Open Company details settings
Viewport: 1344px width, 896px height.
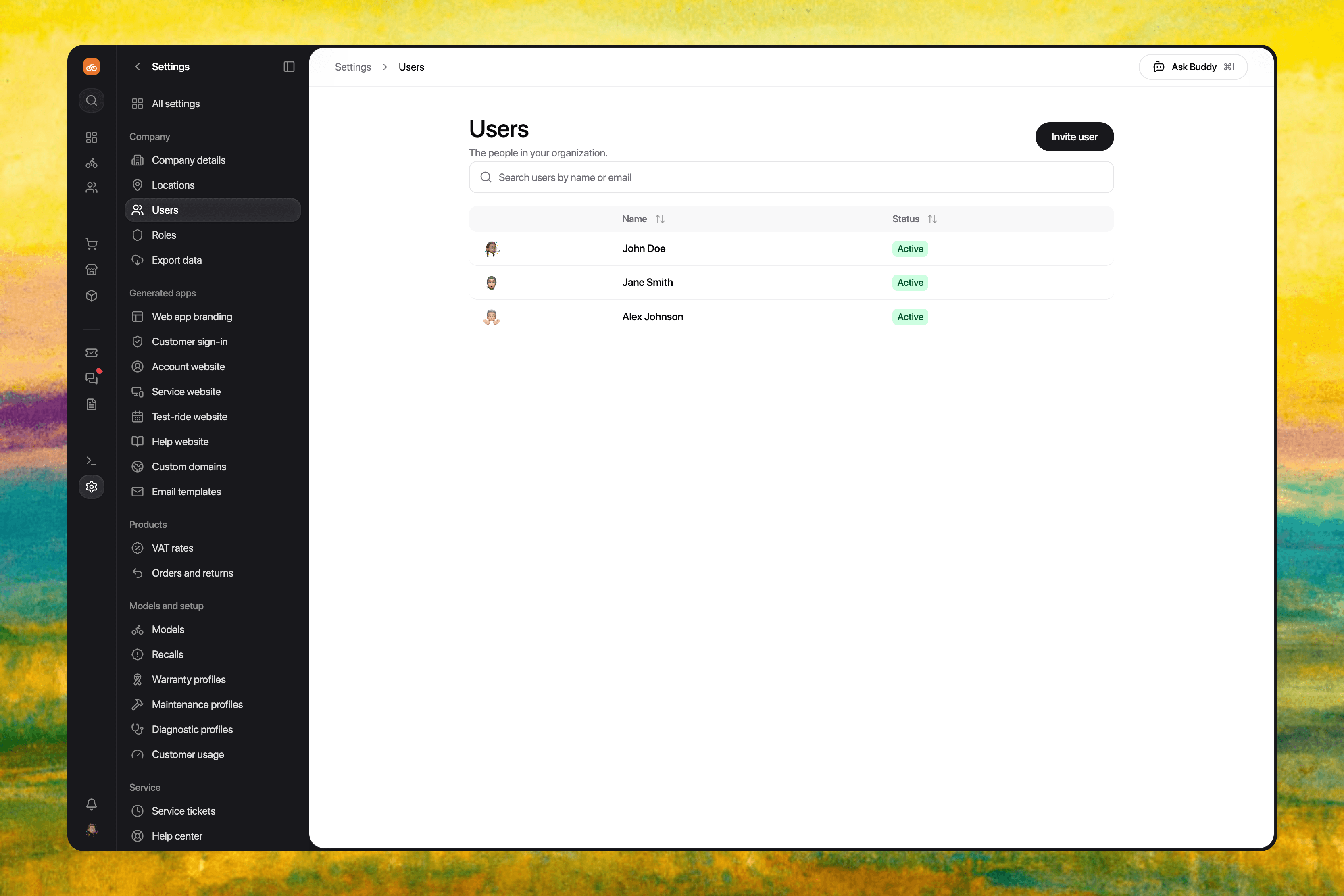click(213, 160)
